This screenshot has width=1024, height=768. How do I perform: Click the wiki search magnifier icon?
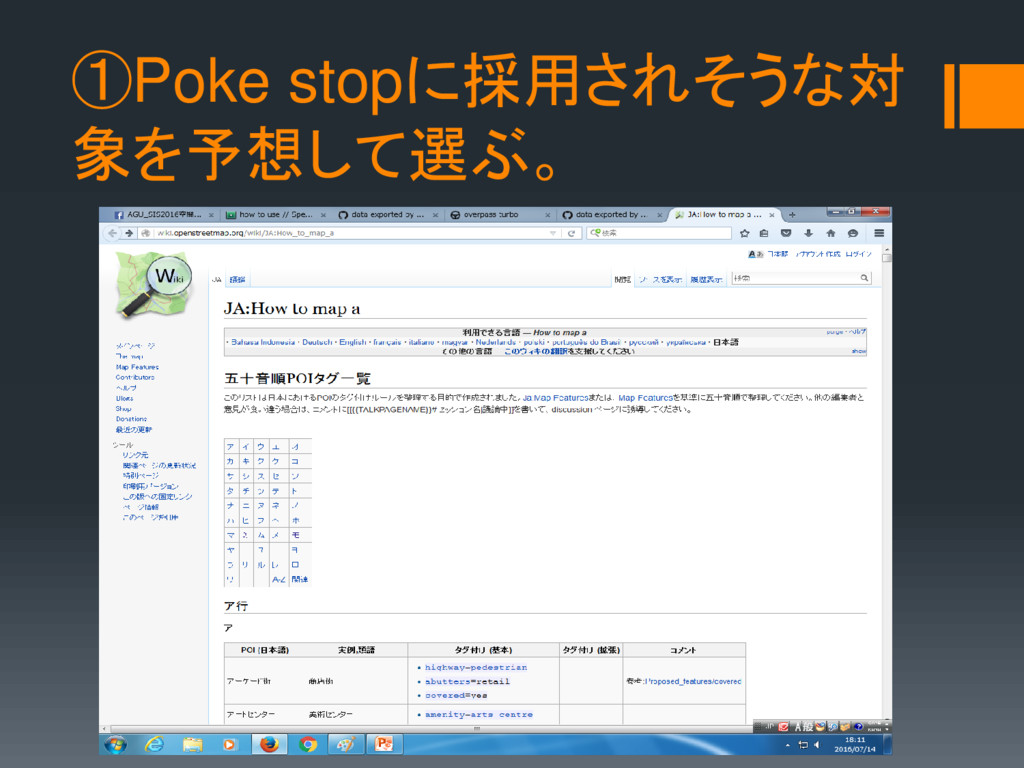click(864, 278)
